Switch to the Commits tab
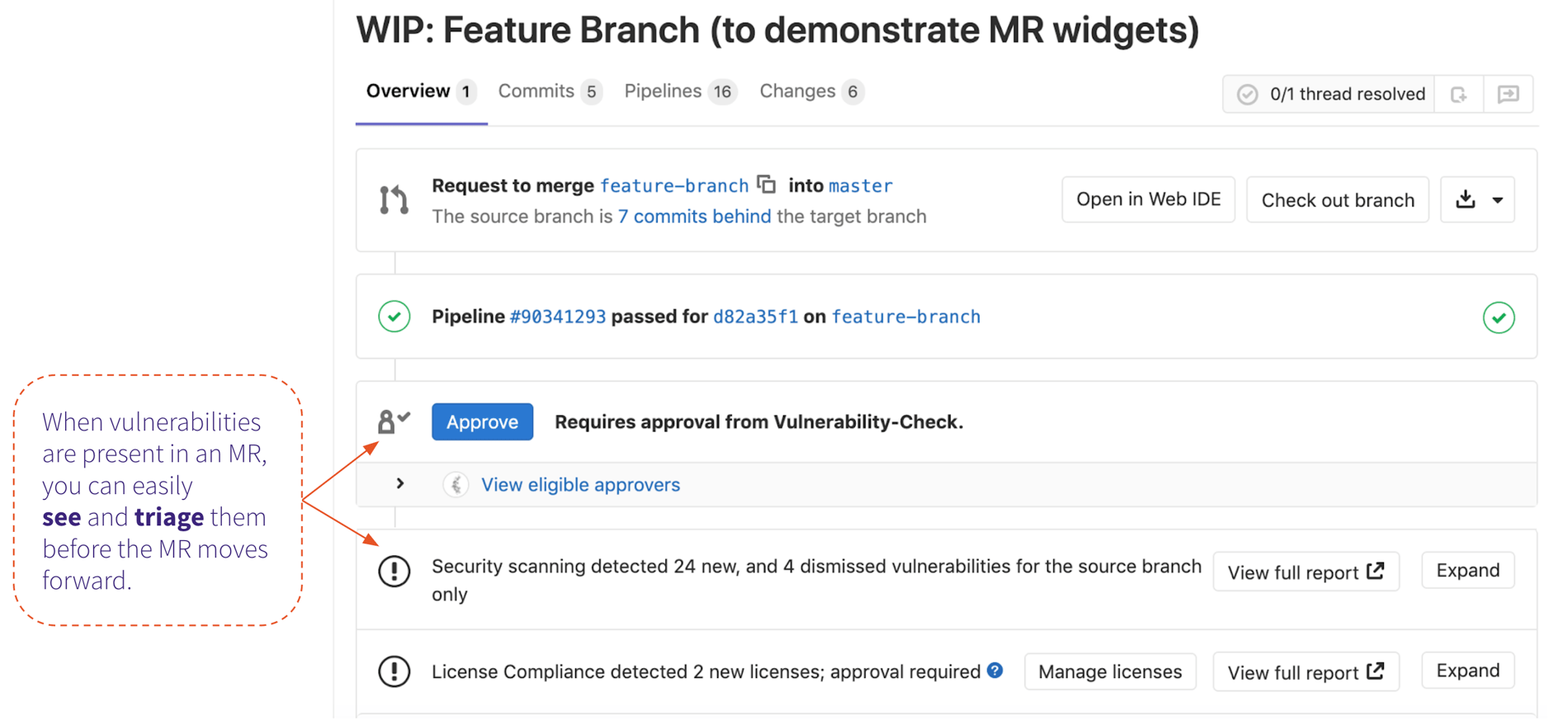 click(x=536, y=91)
